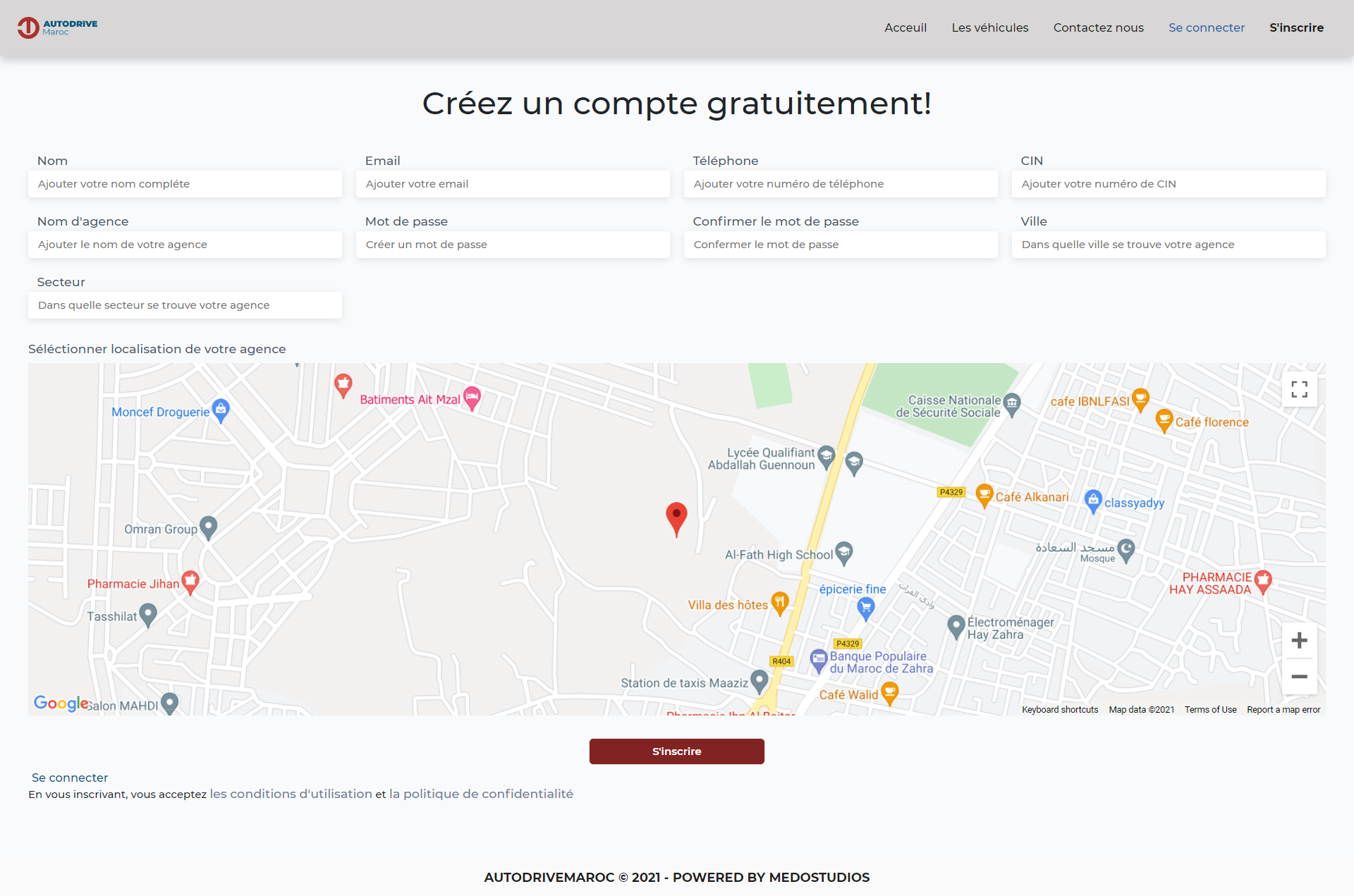The height and width of the screenshot is (896, 1354).
Task: Click Report a map error link
Action: click(1283, 710)
